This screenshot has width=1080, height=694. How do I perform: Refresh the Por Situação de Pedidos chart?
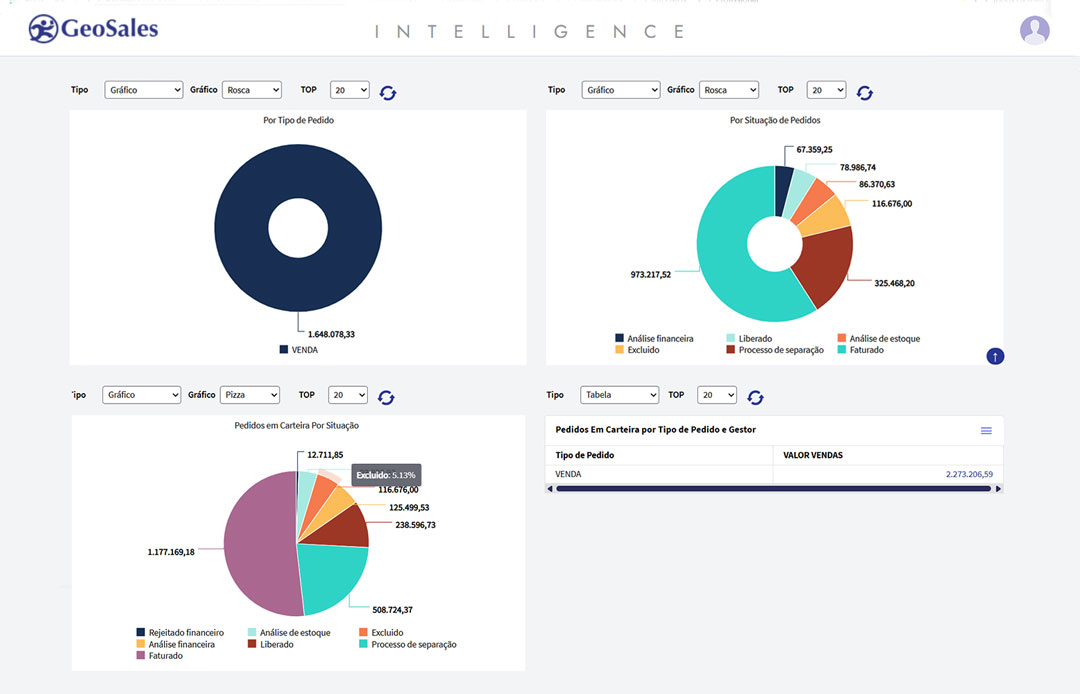click(865, 92)
